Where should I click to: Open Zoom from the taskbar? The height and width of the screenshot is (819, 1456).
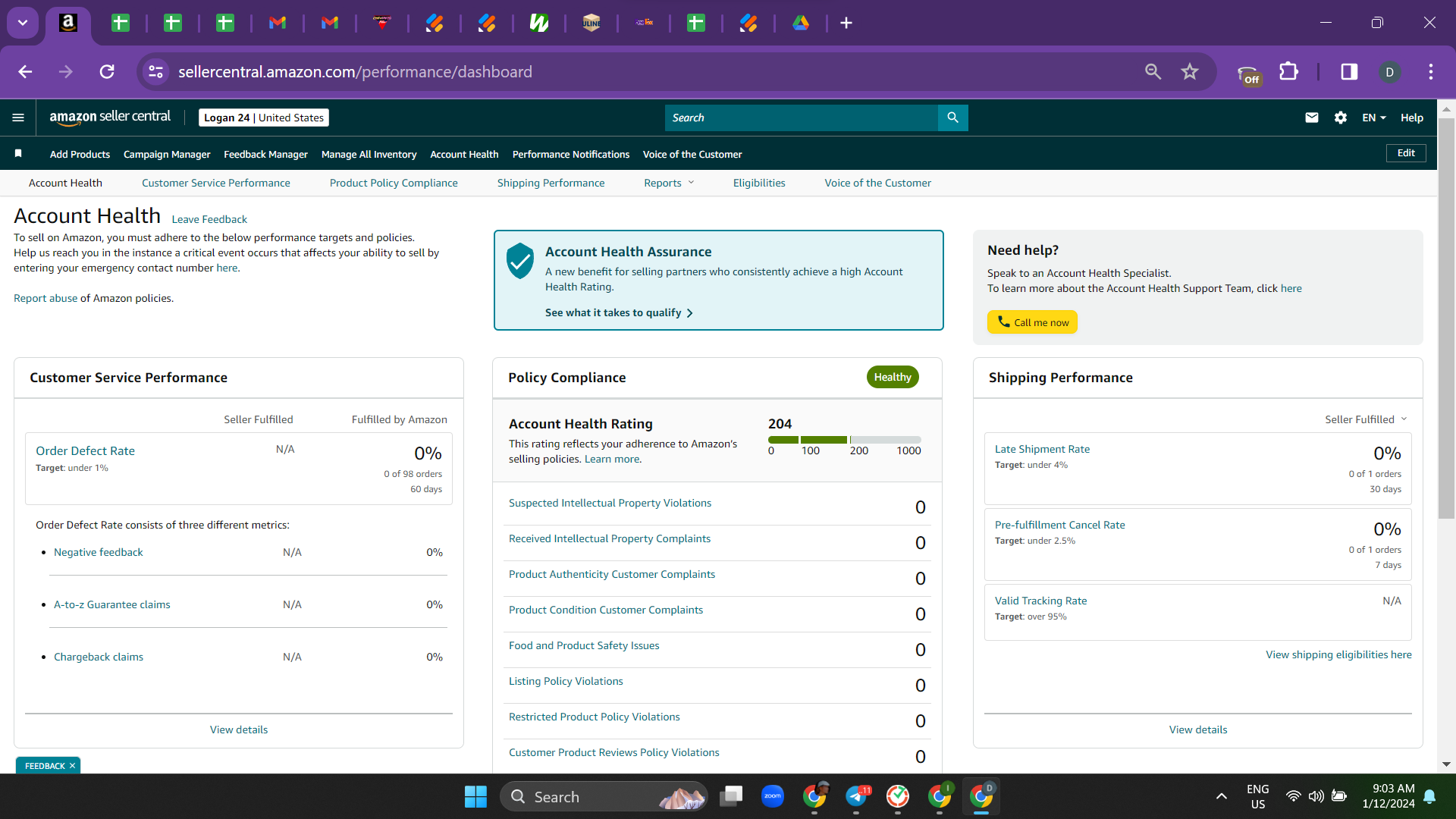[x=773, y=796]
